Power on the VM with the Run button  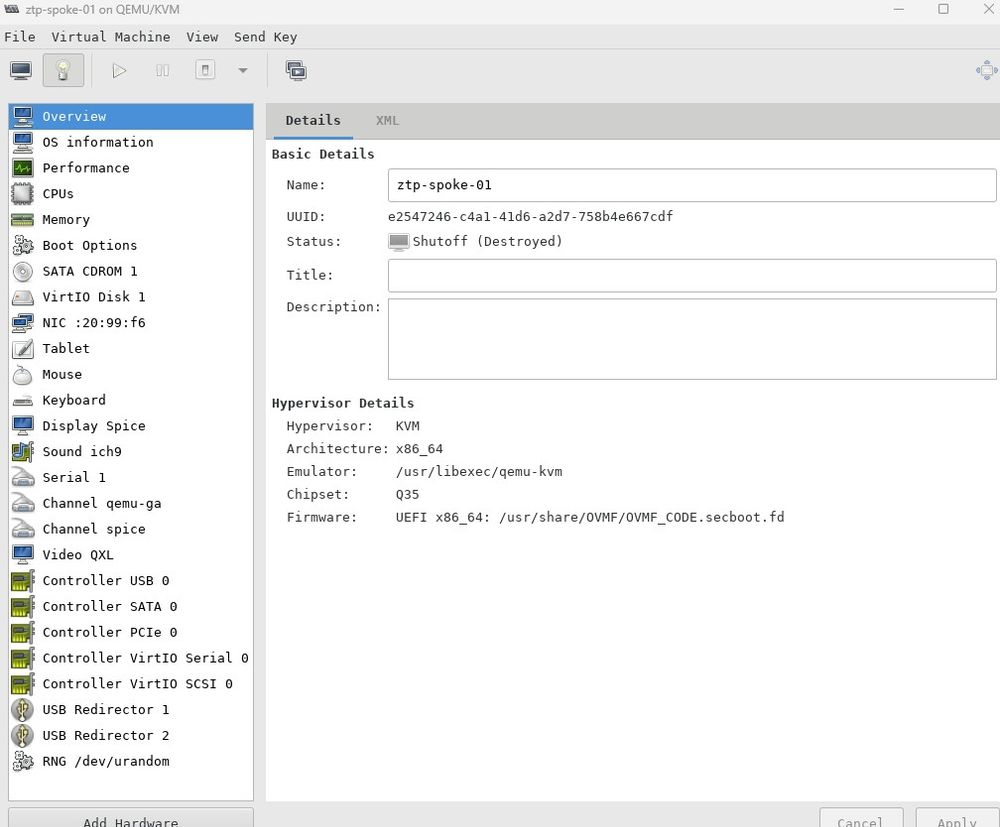tap(119, 70)
